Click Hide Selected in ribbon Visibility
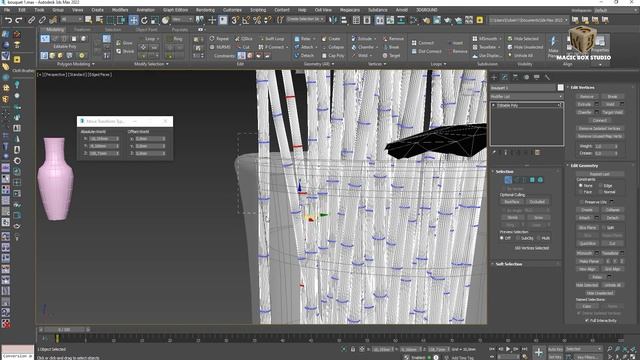640x360 pixels. tap(523, 39)
